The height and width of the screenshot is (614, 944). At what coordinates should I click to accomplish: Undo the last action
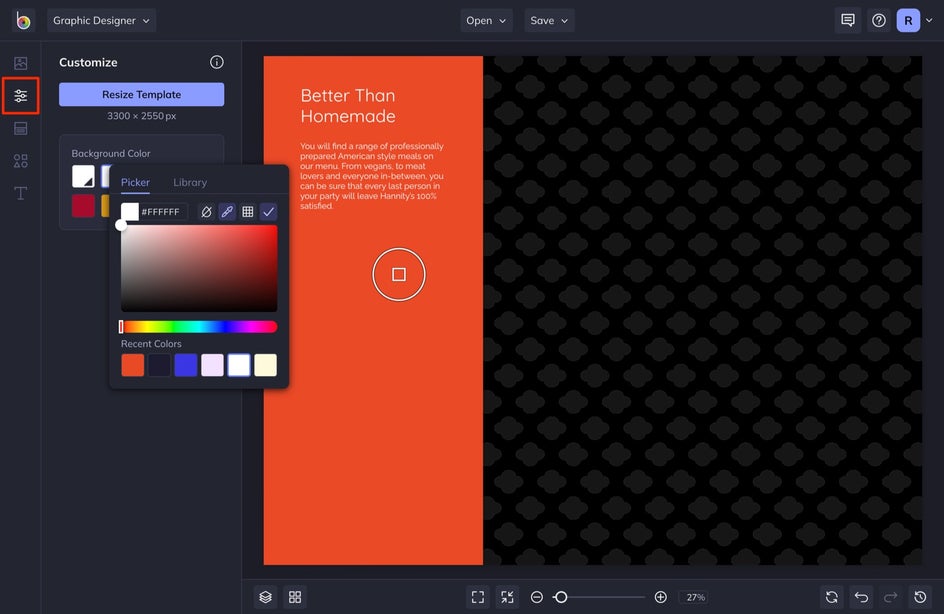coord(861,597)
